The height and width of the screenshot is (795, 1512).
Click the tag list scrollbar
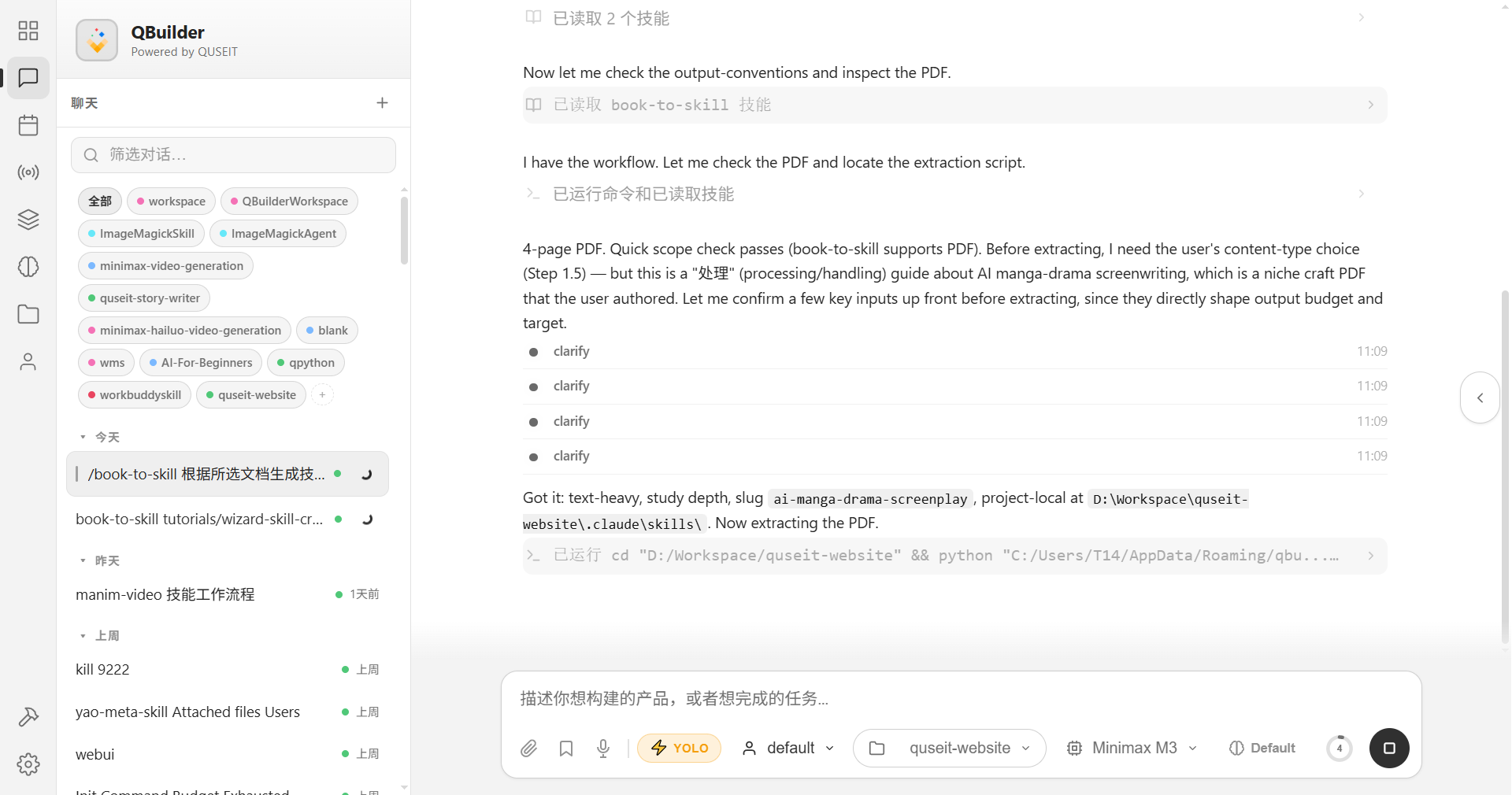click(x=404, y=230)
